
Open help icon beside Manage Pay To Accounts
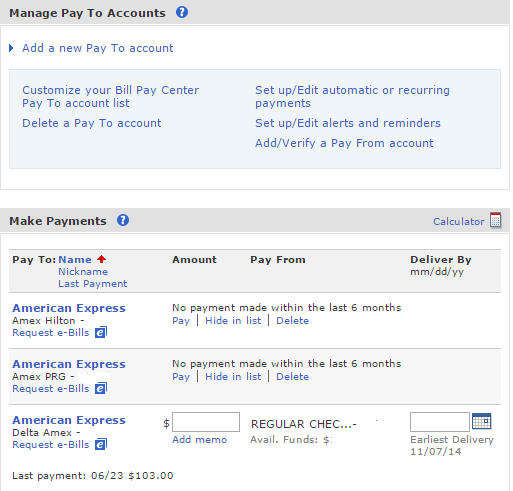(182, 12)
